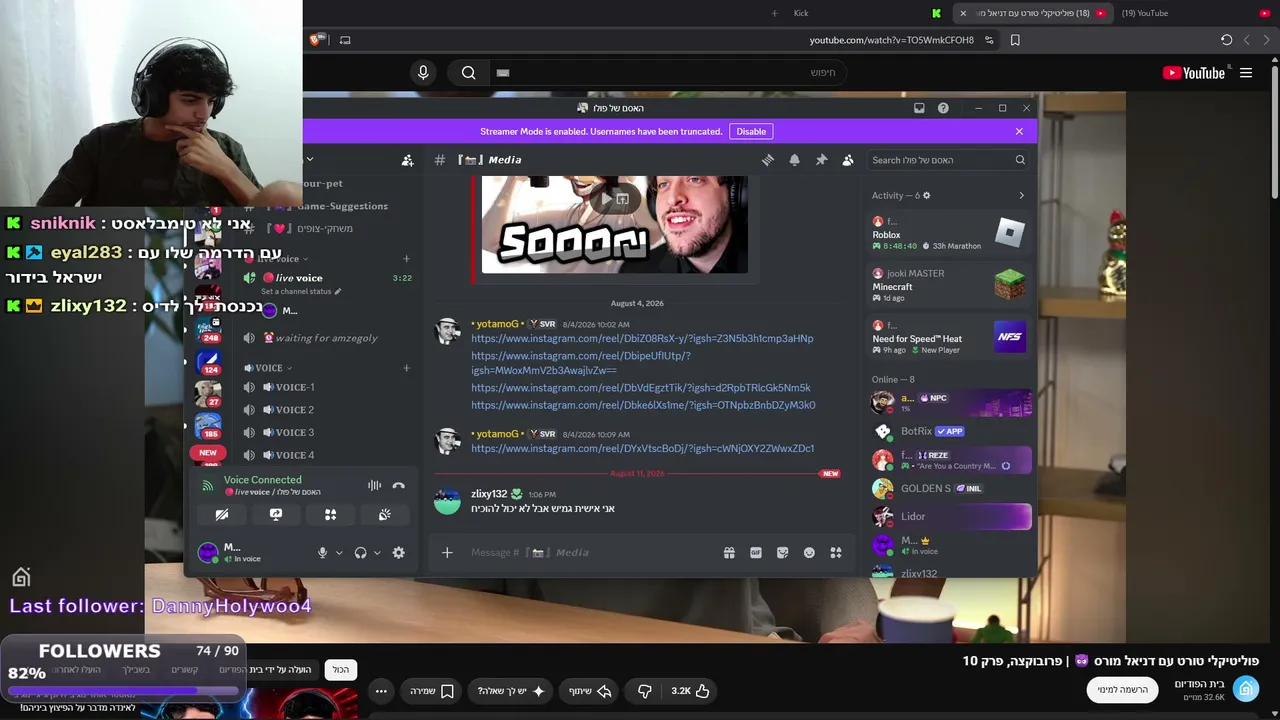Like the YouTube video (3.2K)
1280x720 pixels.
coord(690,691)
